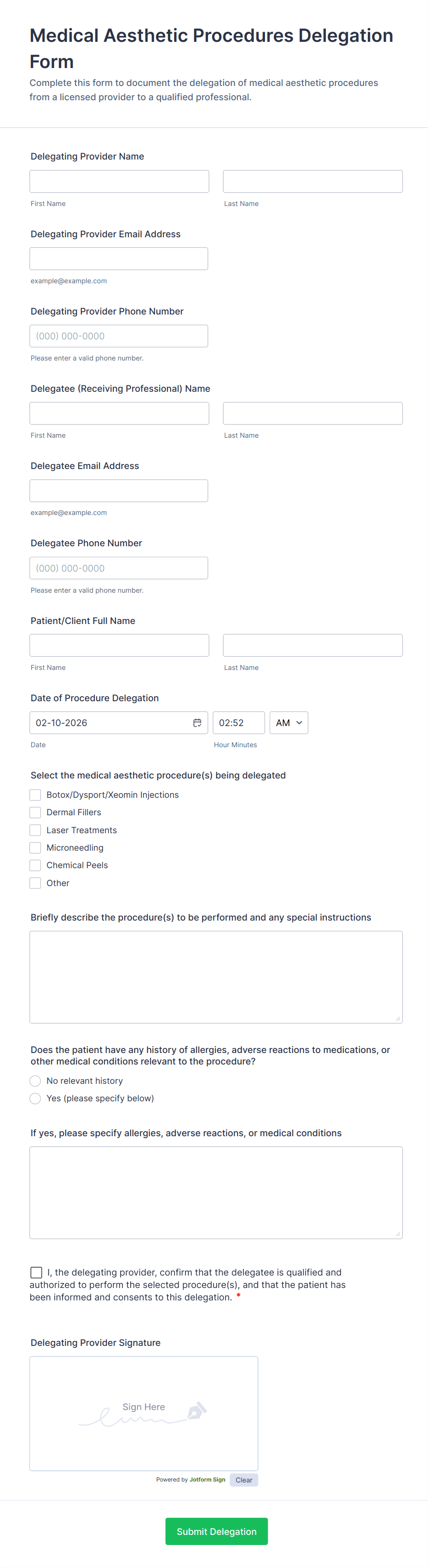Select Laser Treatments checkbox
428x1568 pixels.
click(35, 830)
